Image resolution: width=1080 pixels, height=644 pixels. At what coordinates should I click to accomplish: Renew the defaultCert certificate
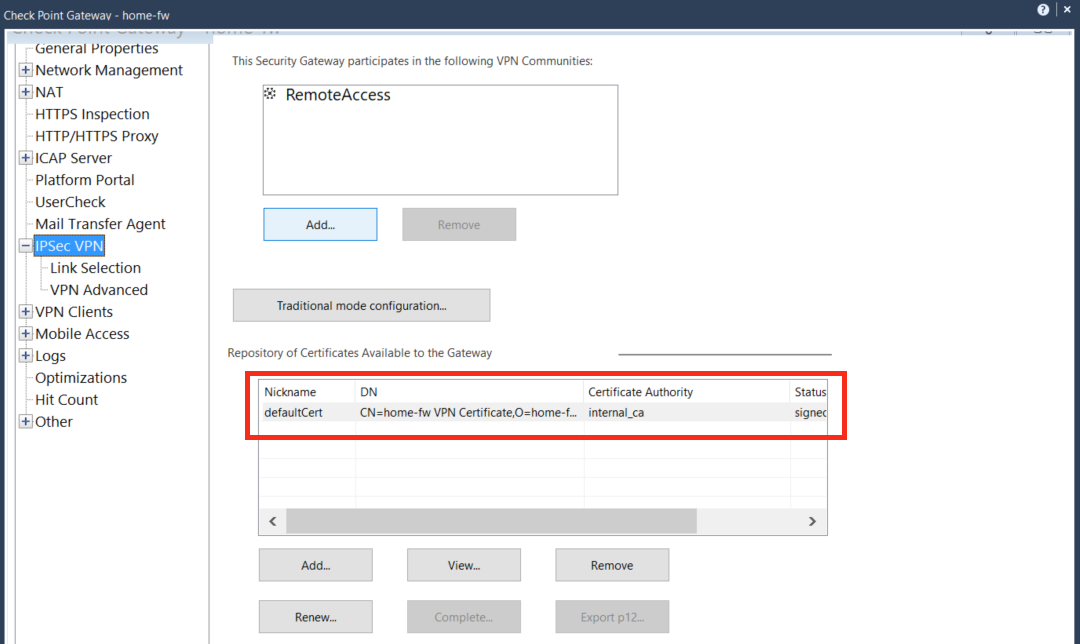coord(315,616)
